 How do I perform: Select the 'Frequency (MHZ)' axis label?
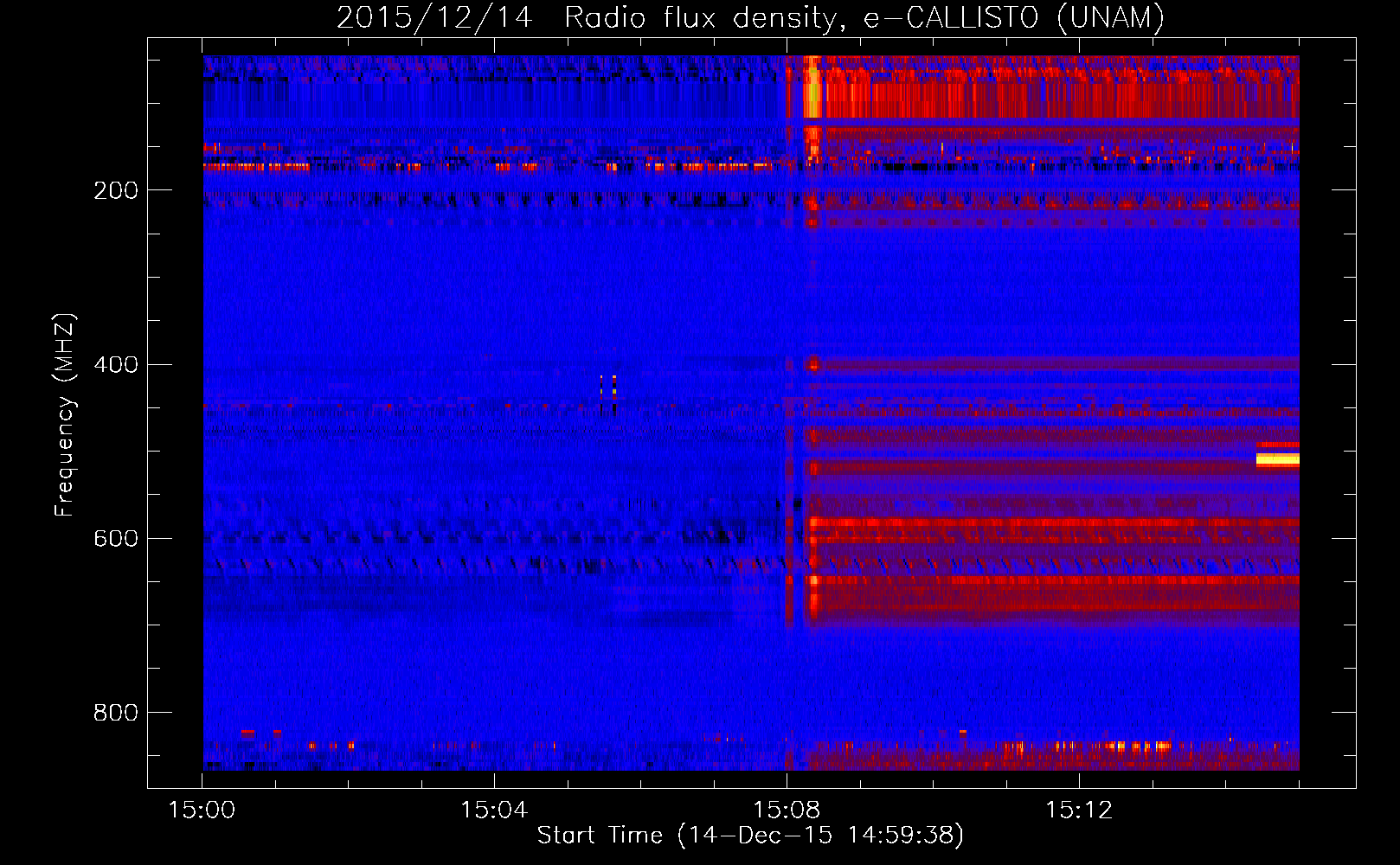[64, 415]
